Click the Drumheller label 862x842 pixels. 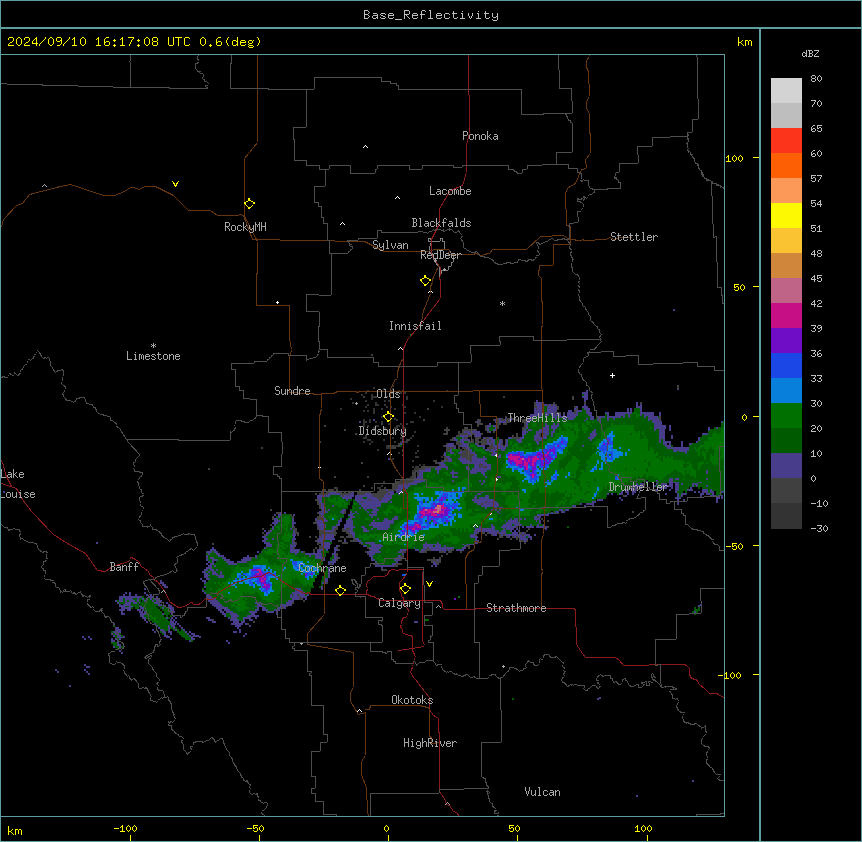coord(638,487)
